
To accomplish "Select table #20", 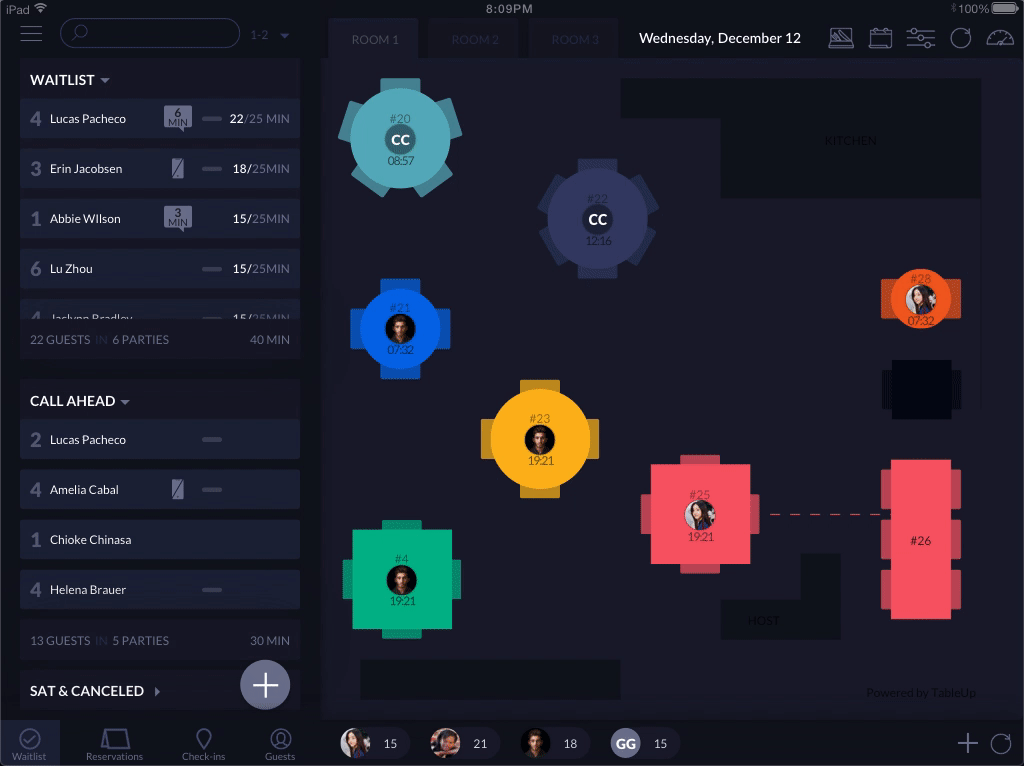I will (400, 138).
